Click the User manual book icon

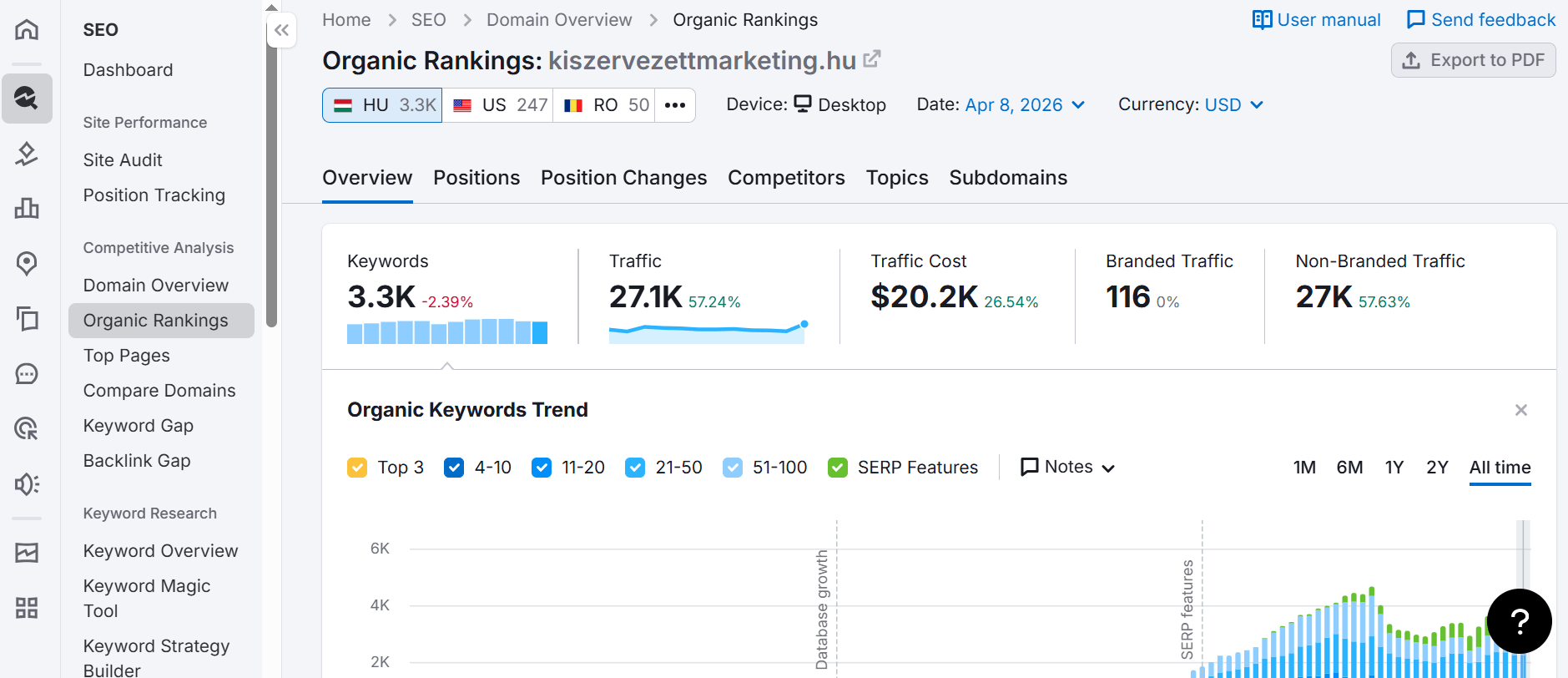1262,19
